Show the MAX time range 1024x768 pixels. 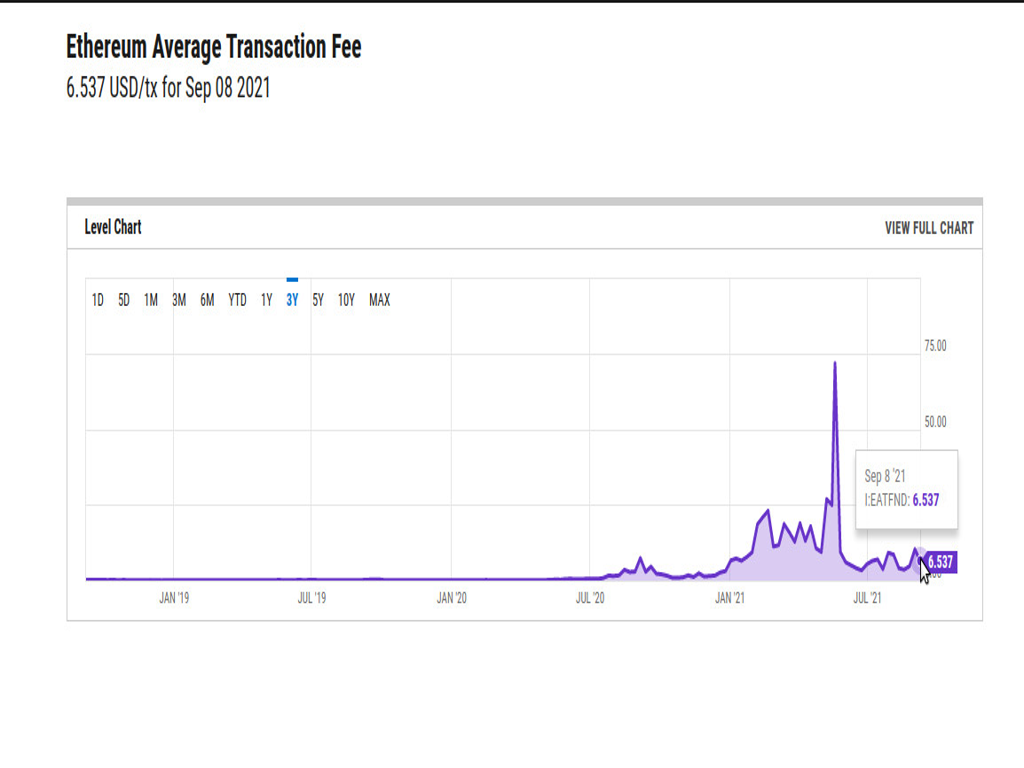pos(380,300)
